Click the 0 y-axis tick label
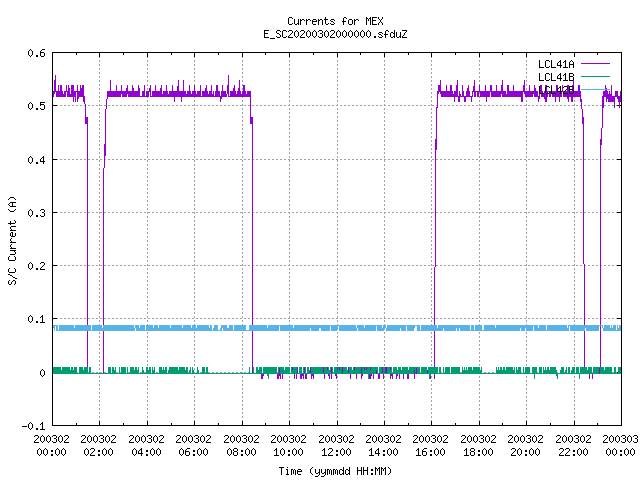This screenshot has width=640, height=480. [42, 373]
